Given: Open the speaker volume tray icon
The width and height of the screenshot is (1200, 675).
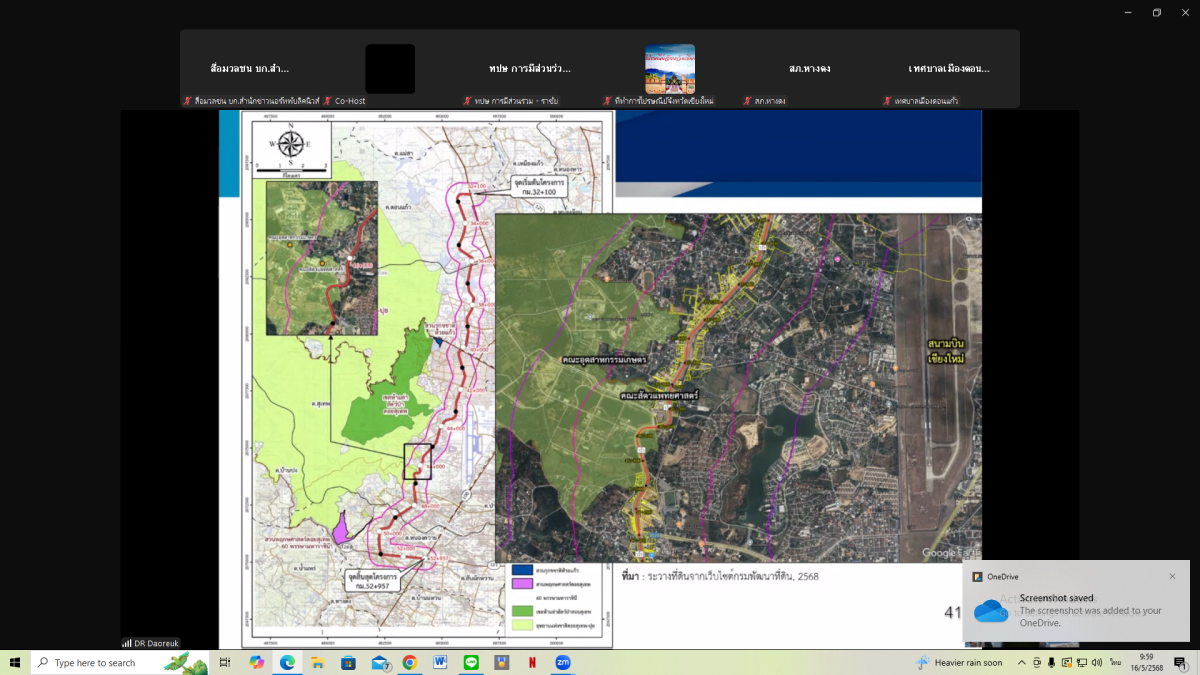Looking at the screenshot, I should point(1096,662).
